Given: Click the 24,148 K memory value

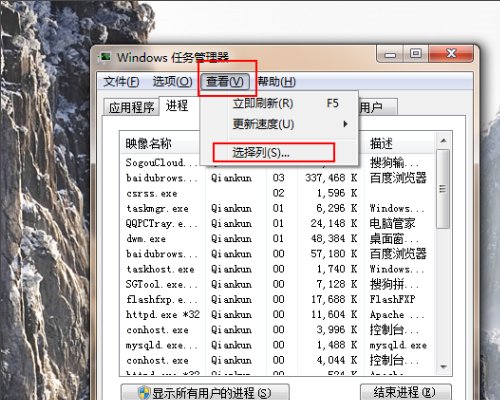Looking at the screenshot, I should click(x=334, y=224).
